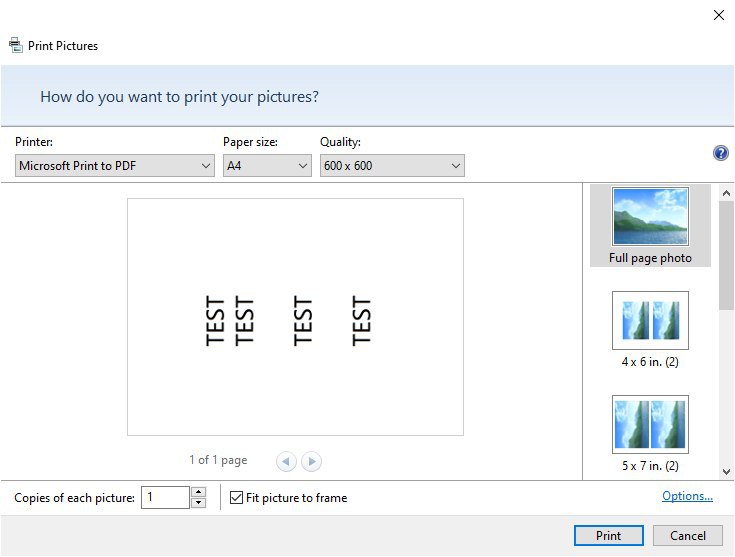Screen dimensions: 735x557
Task: Decrease copies with the down stepper arrow
Action: [199, 503]
